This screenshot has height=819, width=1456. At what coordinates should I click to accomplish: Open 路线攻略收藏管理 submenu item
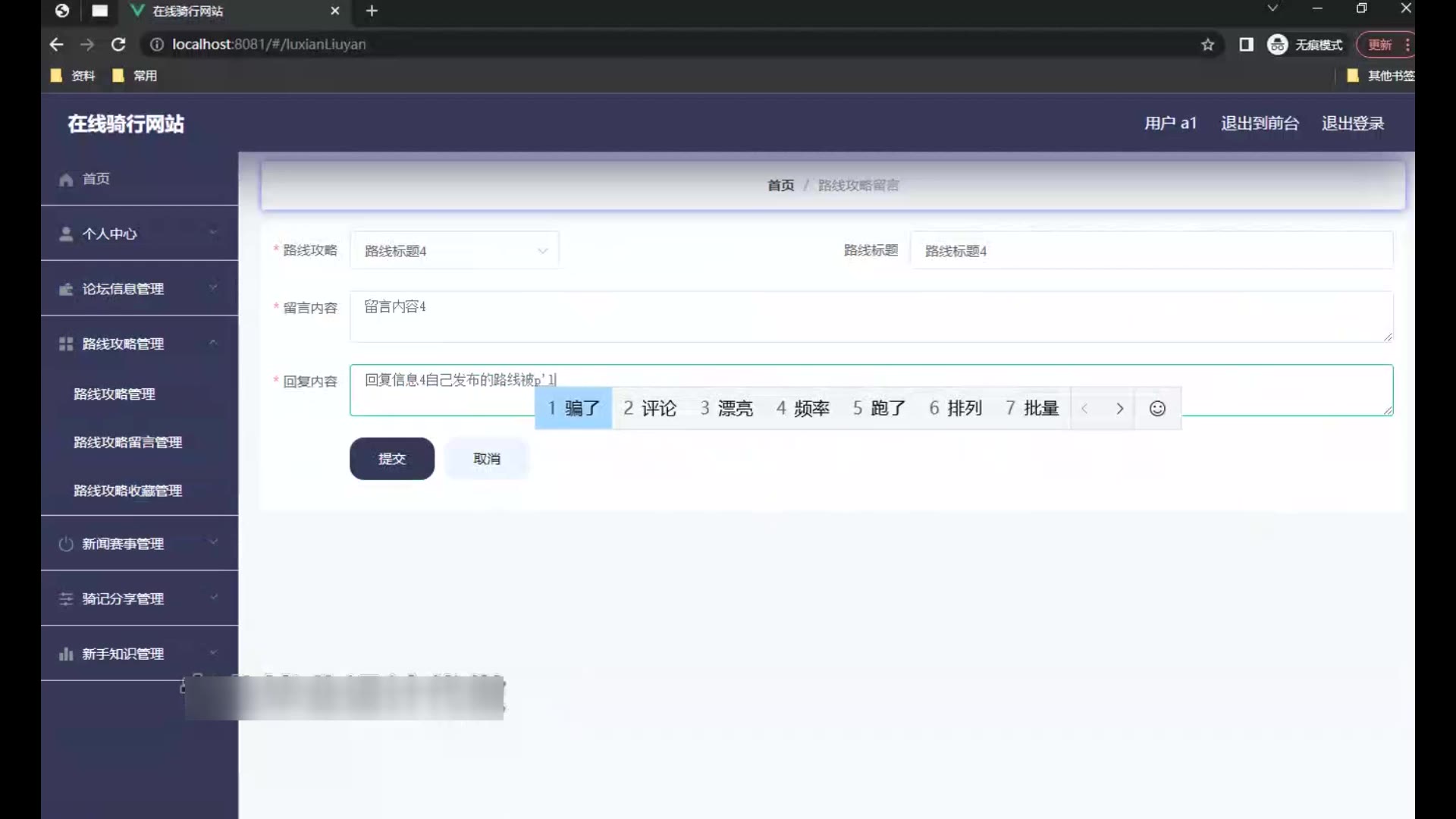coord(127,491)
